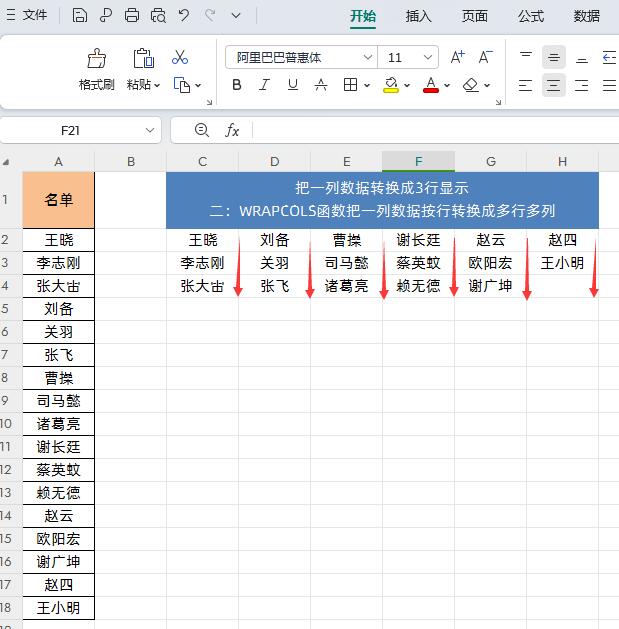The height and width of the screenshot is (629, 619).
Task: Set left horizontal alignment
Action: pyautogui.click(x=525, y=85)
